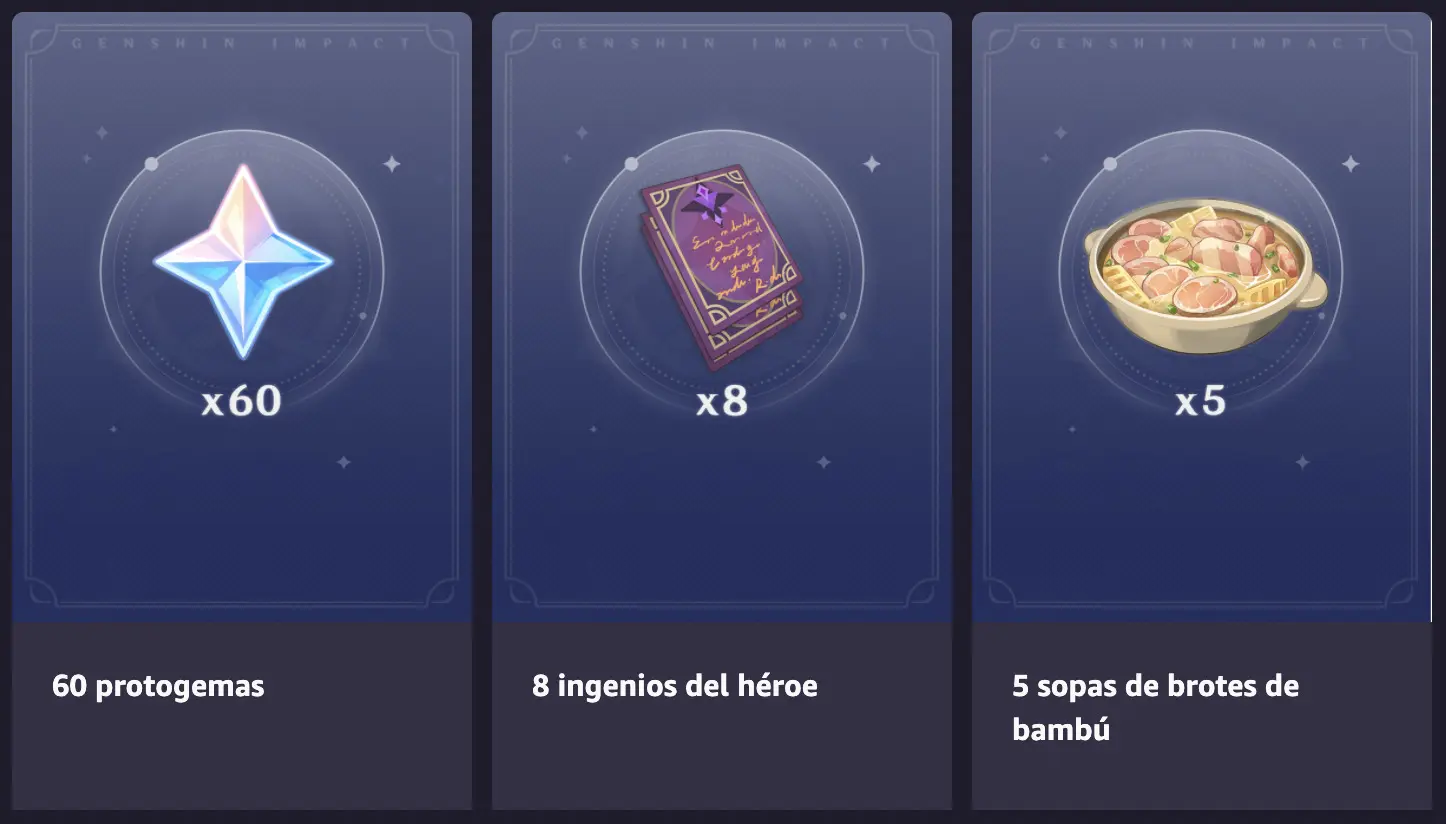Click the dark caption area below protogemas
Screen dimensions: 1446x824
point(242,716)
